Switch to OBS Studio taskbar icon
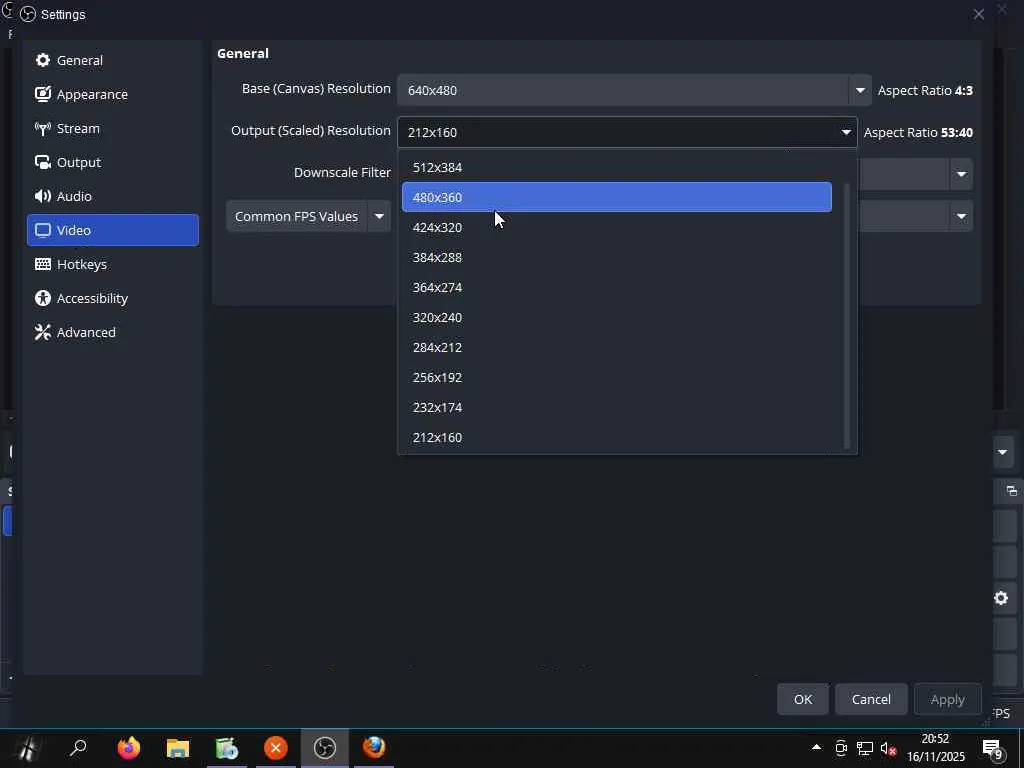1024x768 pixels. [x=325, y=748]
